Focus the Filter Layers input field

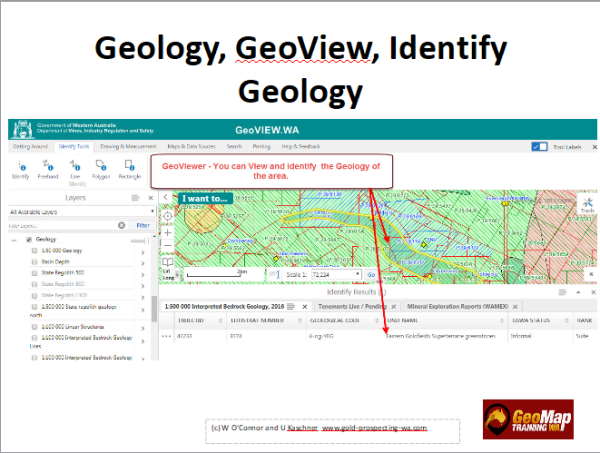point(61,226)
